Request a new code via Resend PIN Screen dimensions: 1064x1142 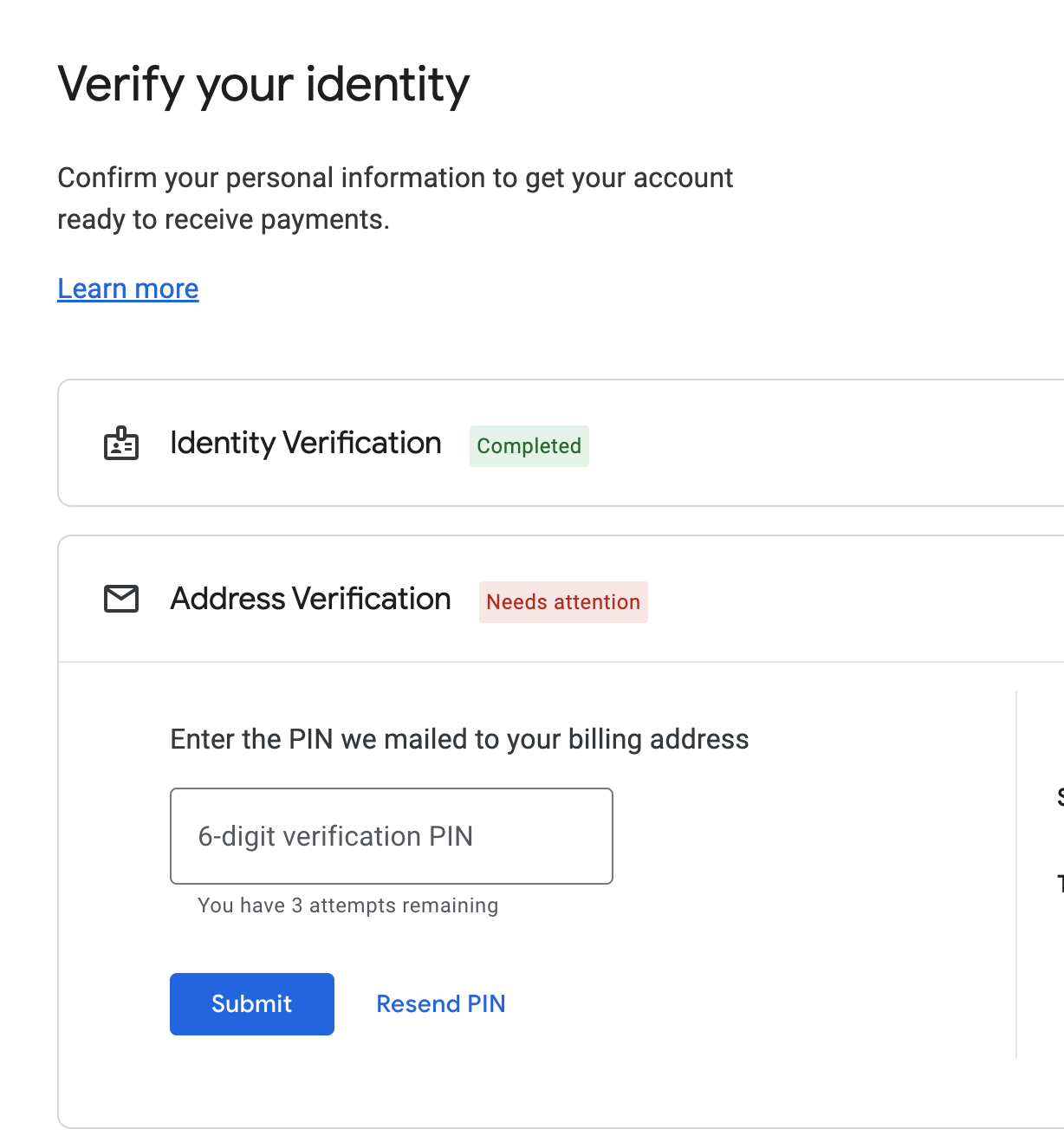pos(441,1003)
